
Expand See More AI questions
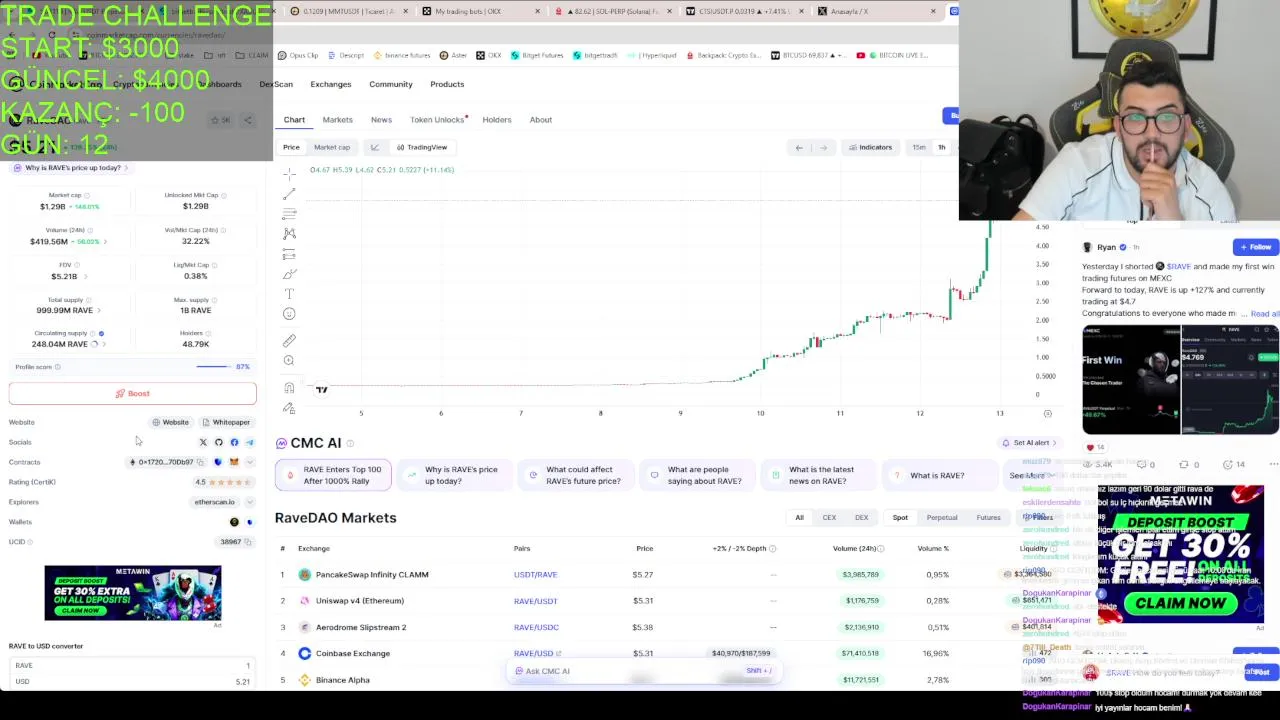1032,475
